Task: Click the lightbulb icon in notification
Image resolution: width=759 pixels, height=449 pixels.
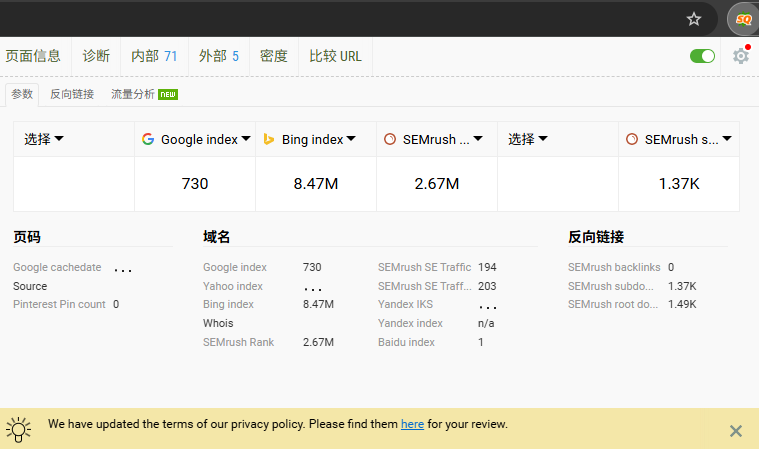Action: (18, 429)
